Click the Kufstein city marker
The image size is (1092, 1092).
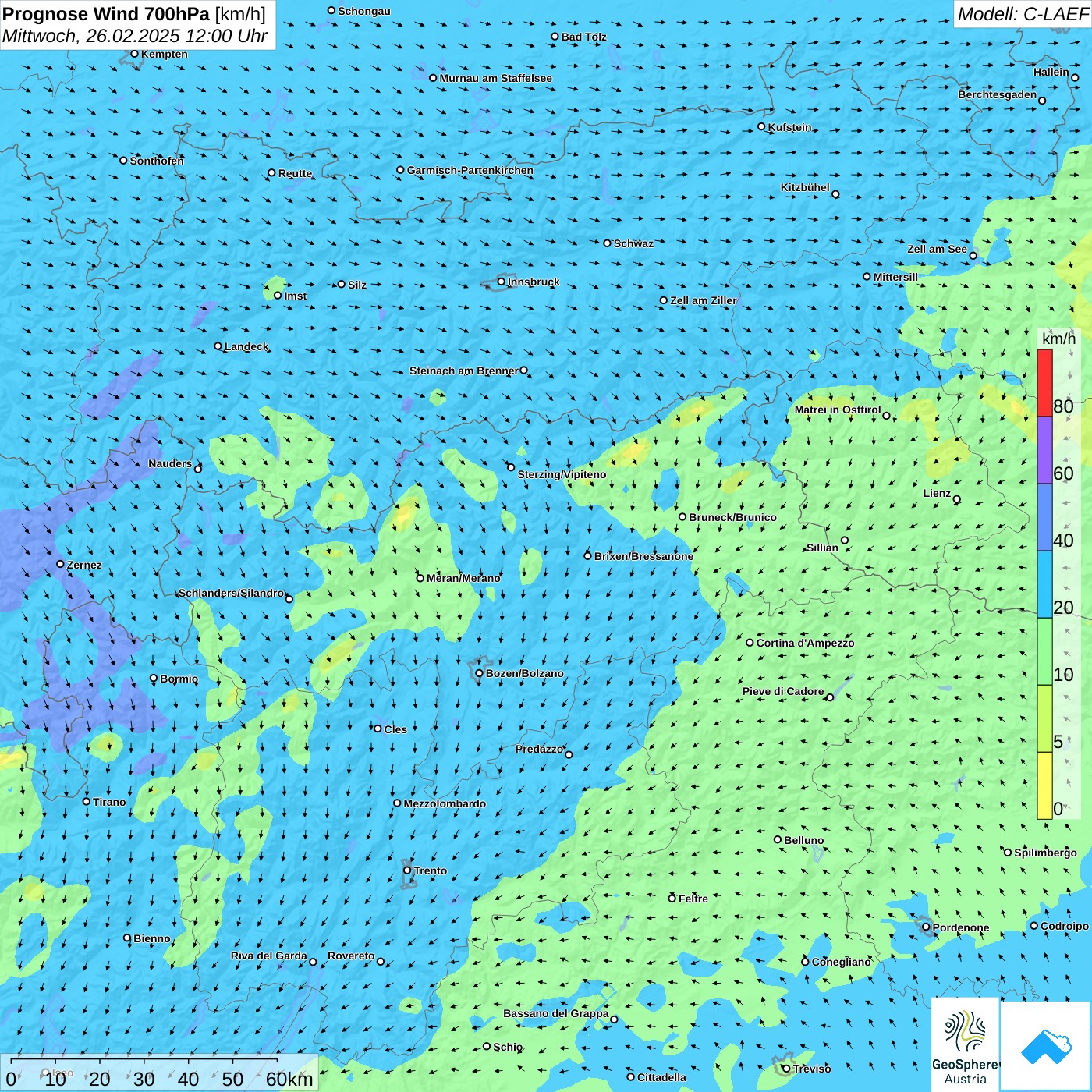[x=762, y=126]
